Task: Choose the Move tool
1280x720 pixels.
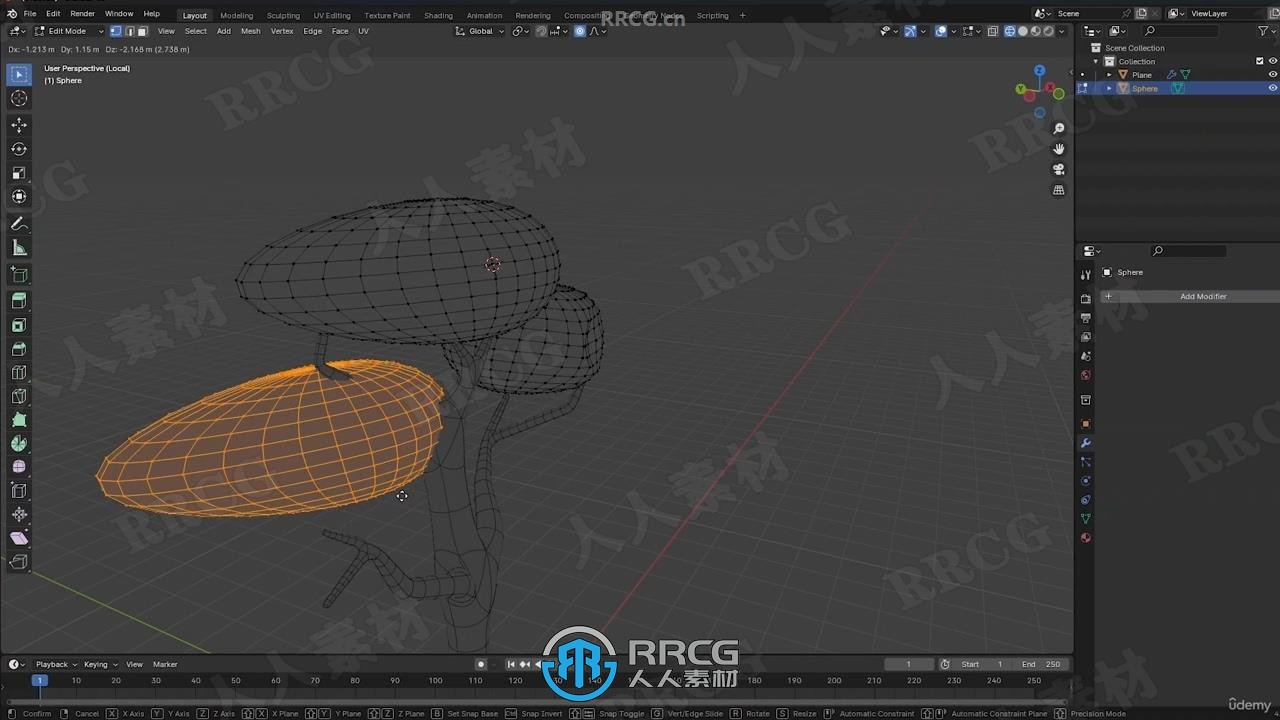Action: pyautogui.click(x=19, y=125)
